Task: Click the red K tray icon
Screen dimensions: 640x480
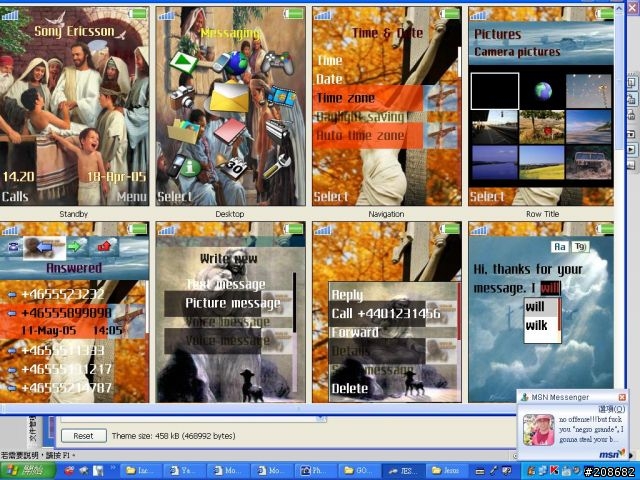Action: [555, 471]
